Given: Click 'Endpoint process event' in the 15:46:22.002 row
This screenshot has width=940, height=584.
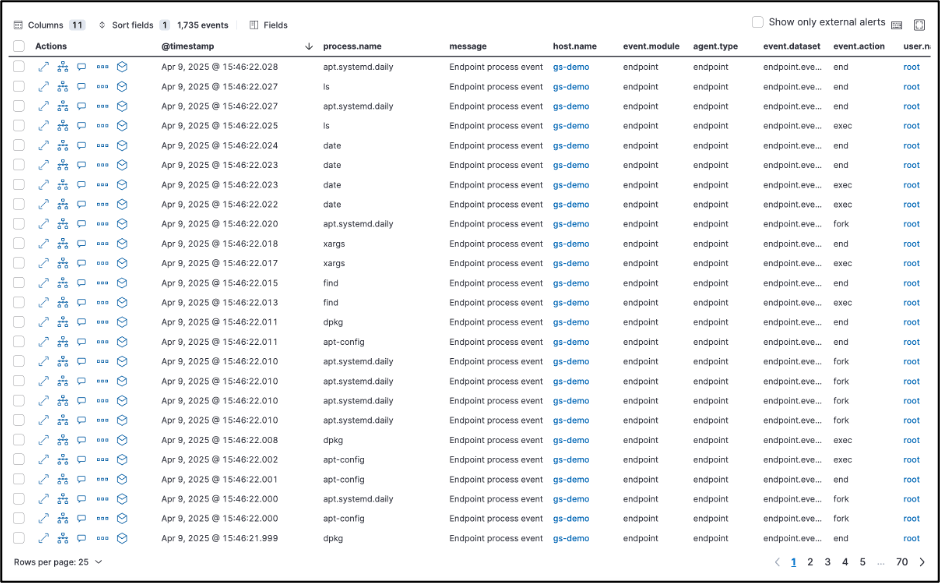Looking at the screenshot, I should (496, 460).
